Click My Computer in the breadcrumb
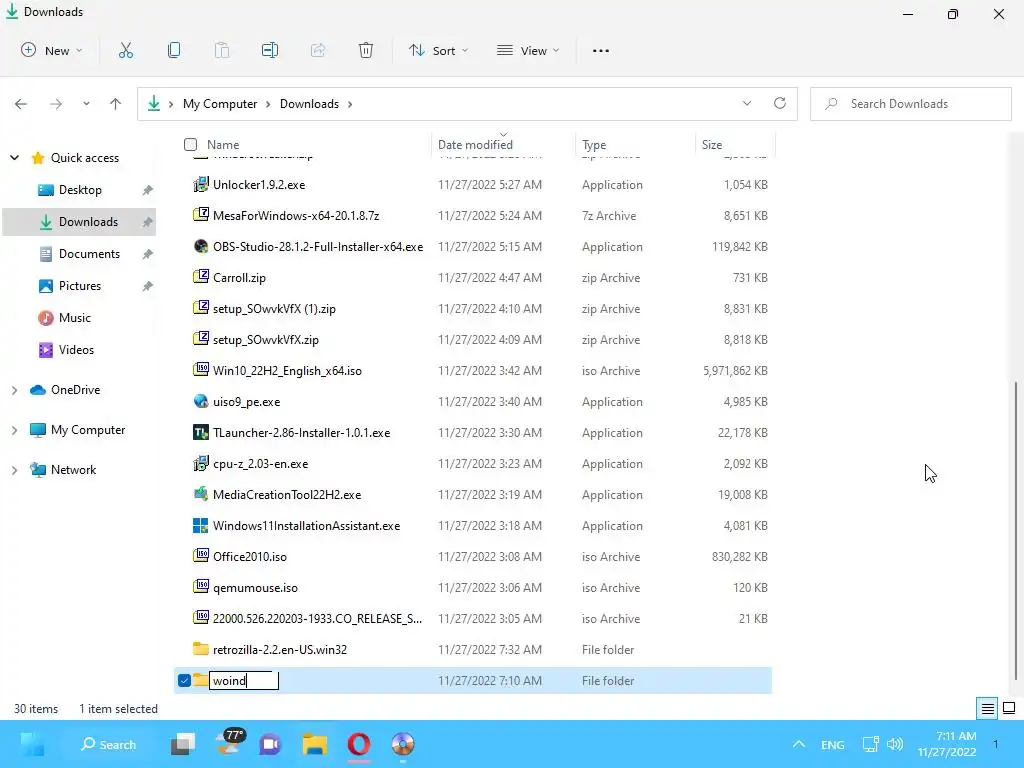The width and height of the screenshot is (1024, 768). 220,104
